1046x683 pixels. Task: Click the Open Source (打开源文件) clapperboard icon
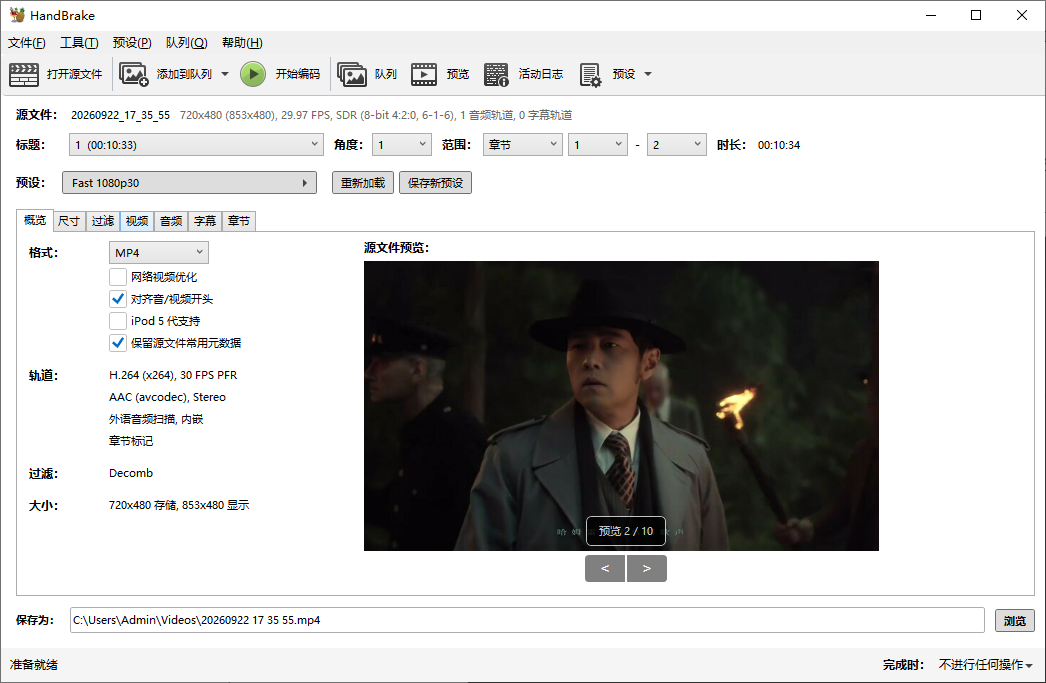pyautogui.click(x=24, y=74)
